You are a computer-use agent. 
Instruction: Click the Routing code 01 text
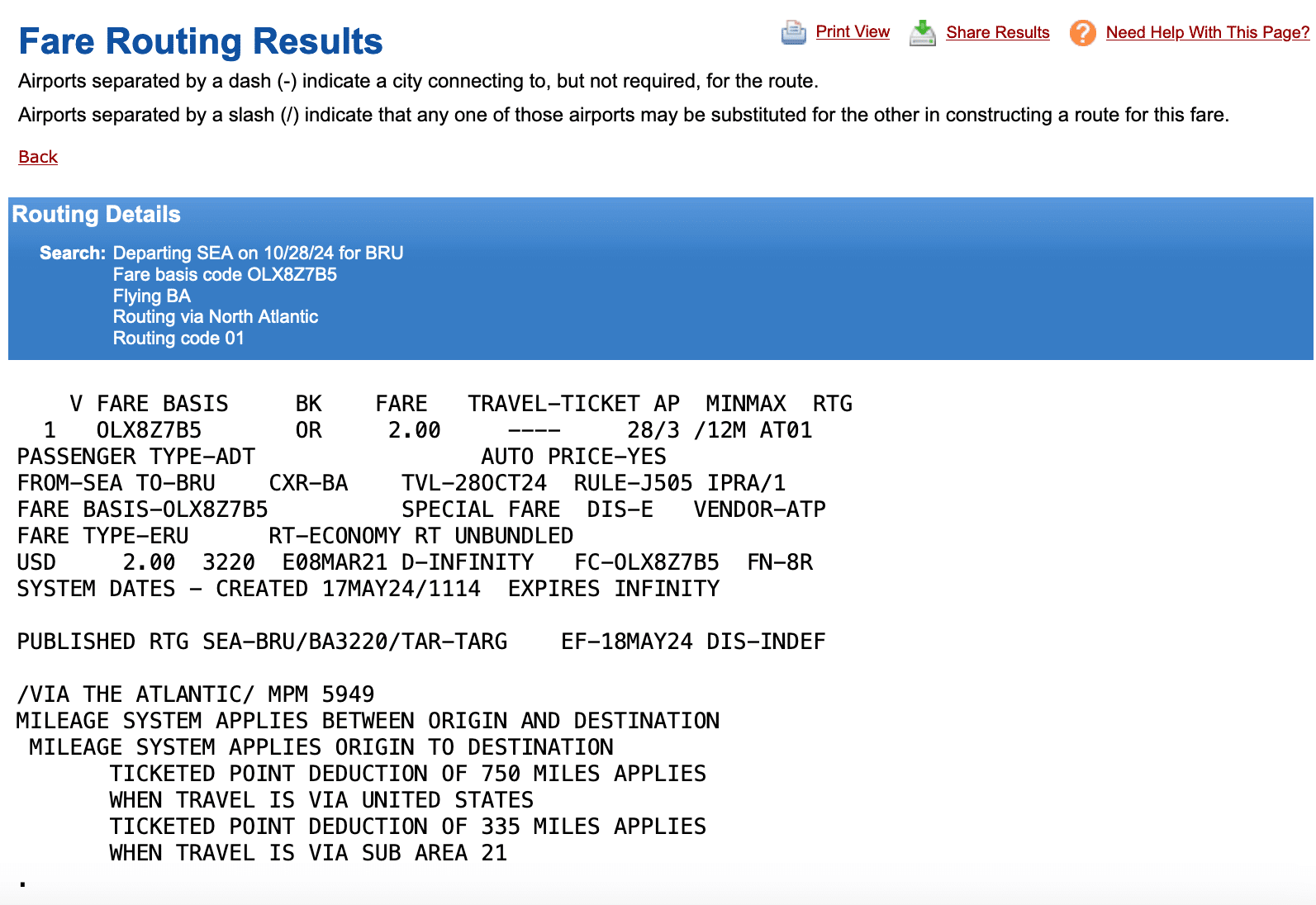coord(178,339)
